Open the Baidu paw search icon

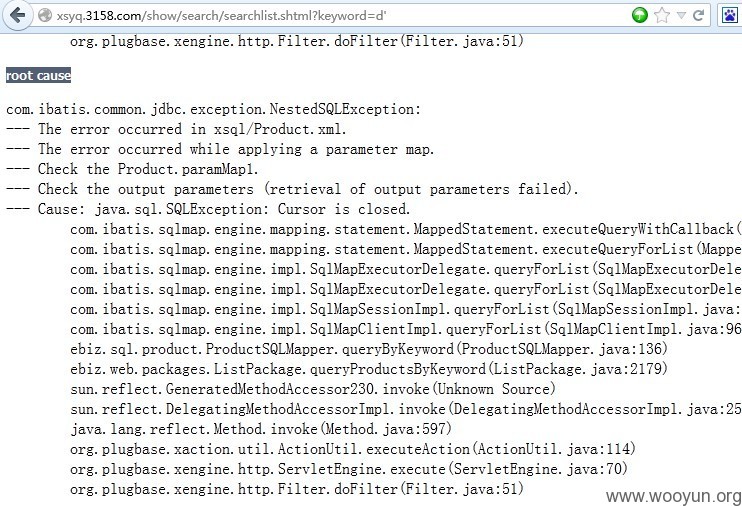tap(729, 16)
